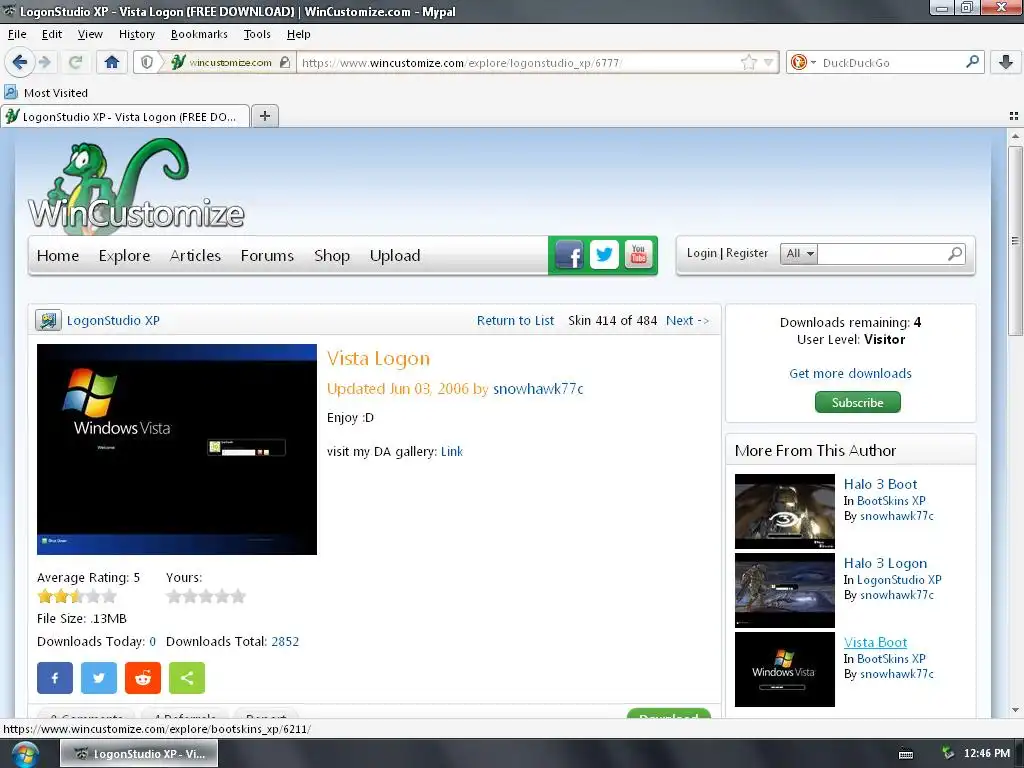Go back with the browser back arrow

coord(20,63)
